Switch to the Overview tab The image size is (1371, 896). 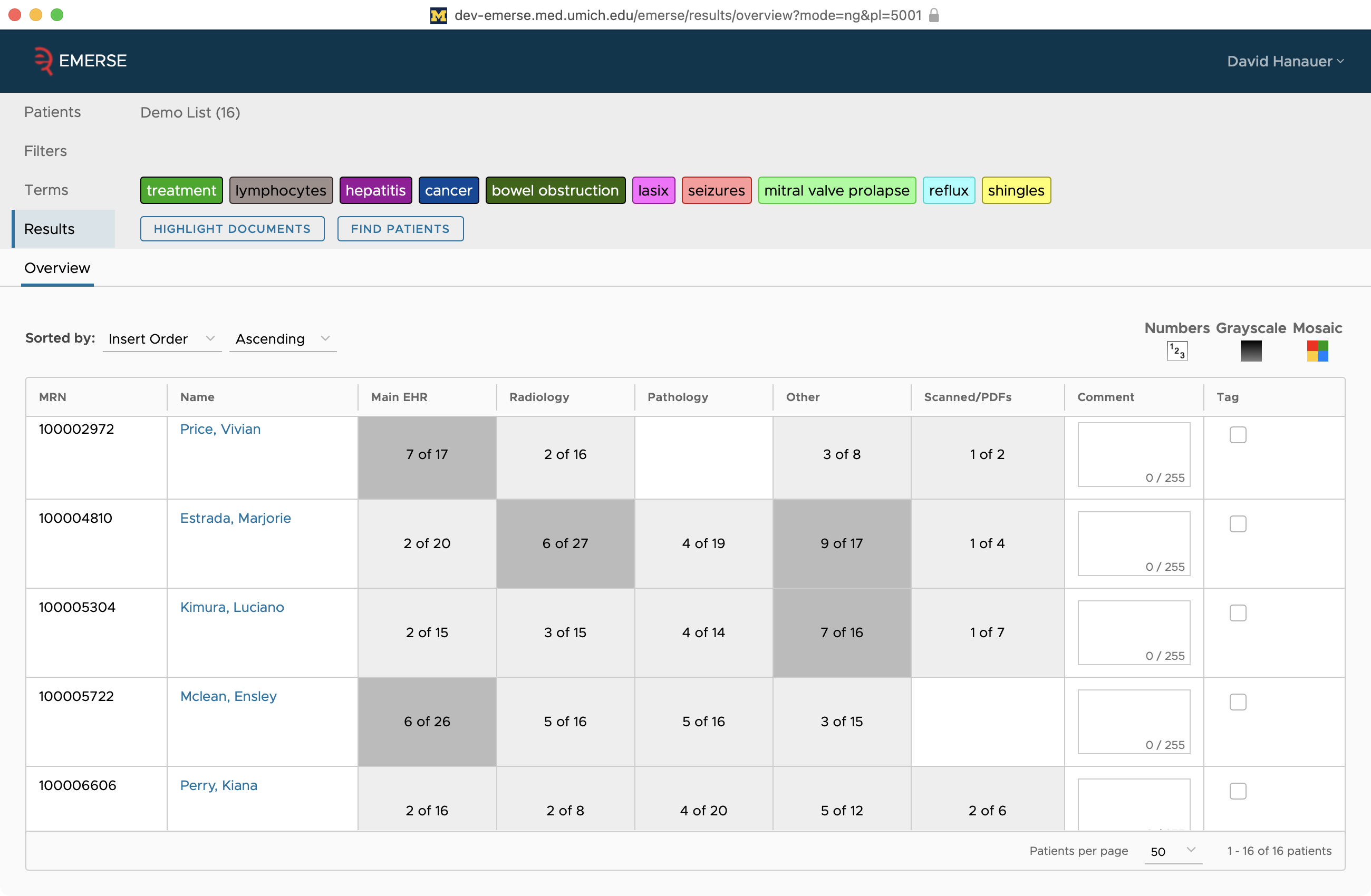[57, 268]
